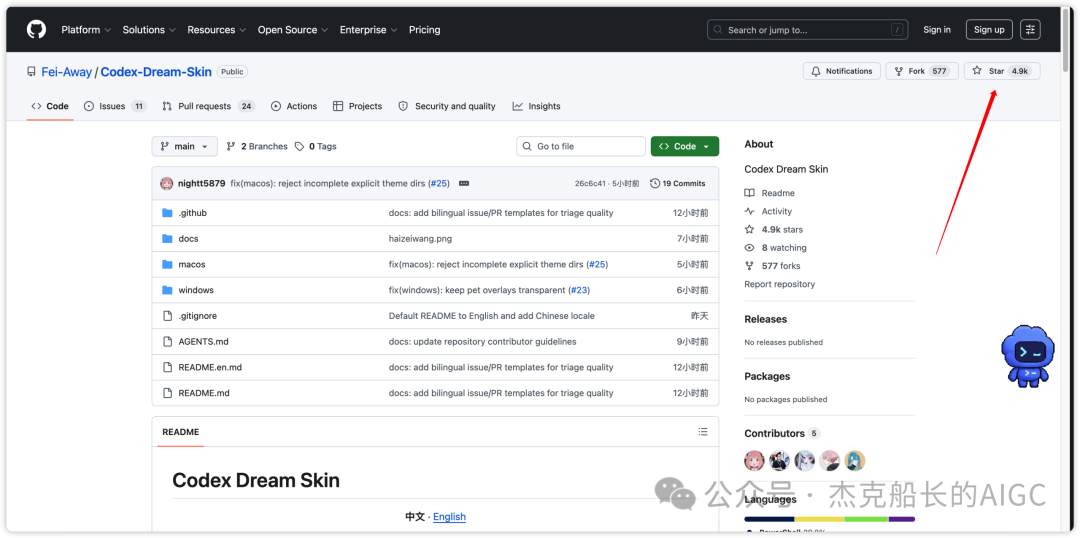
Task: Open the AGENTS.md file
Action: [203, 342]
